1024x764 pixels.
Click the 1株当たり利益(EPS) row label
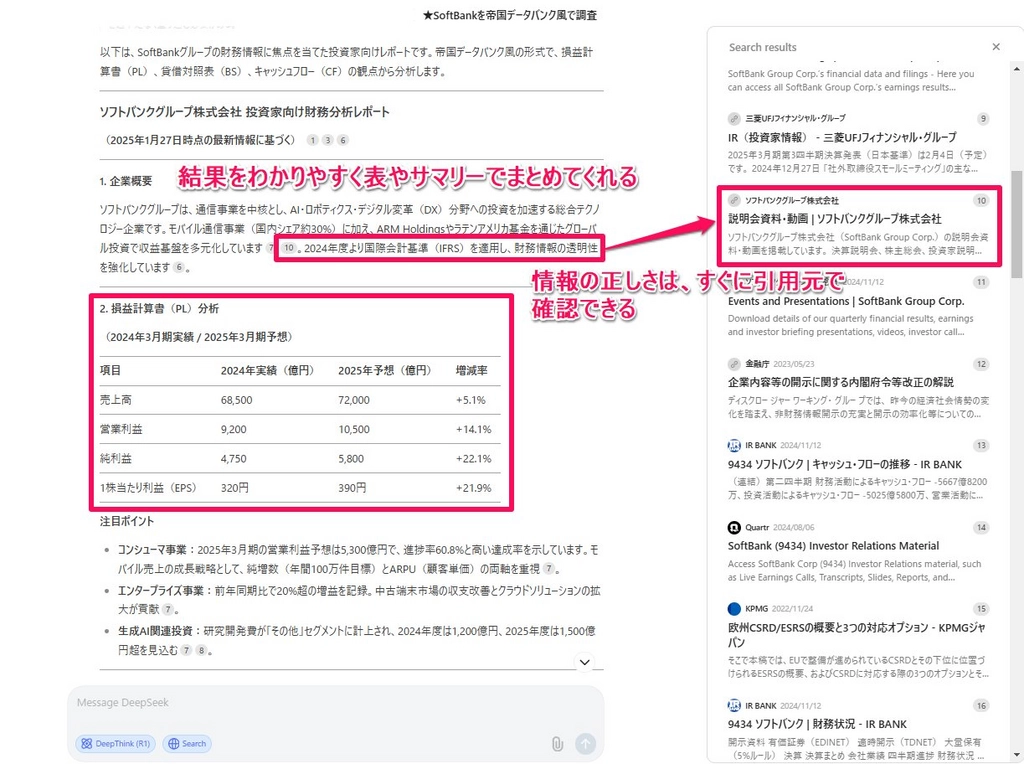pos(148,488)
